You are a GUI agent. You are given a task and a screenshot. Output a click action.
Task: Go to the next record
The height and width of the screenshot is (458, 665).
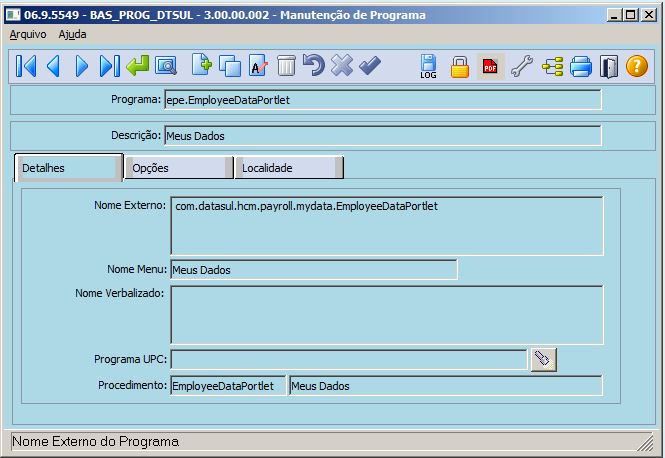(81, 66)
